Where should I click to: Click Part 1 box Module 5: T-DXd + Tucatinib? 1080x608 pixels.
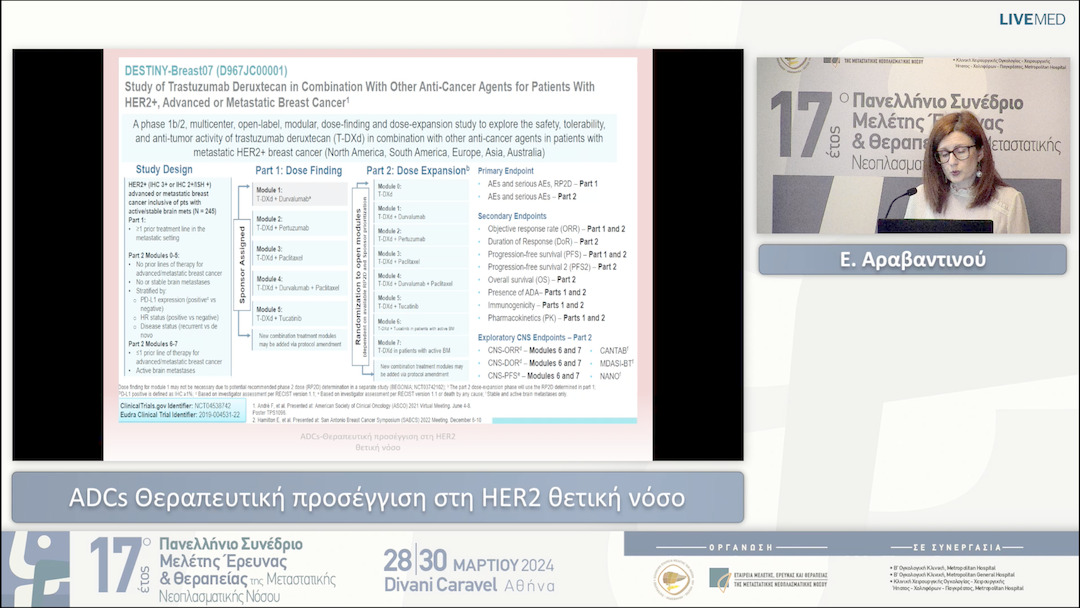(x=300, y=314)
